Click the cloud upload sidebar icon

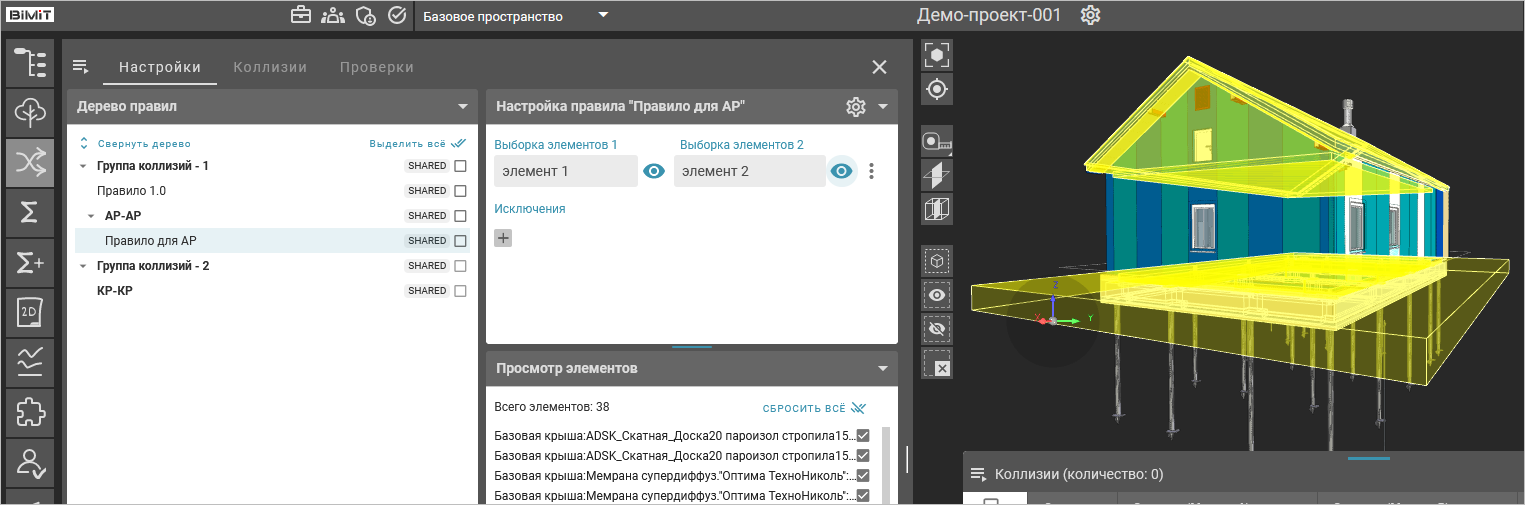click(30, 113)
